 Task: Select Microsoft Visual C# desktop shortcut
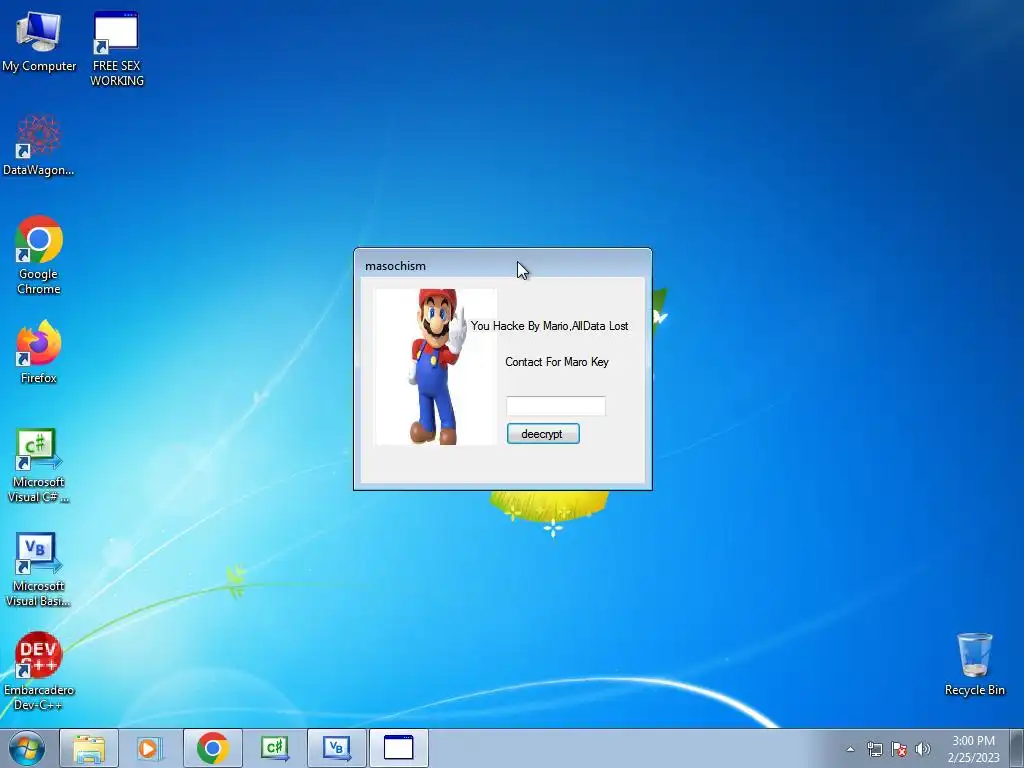click(39, 465)
